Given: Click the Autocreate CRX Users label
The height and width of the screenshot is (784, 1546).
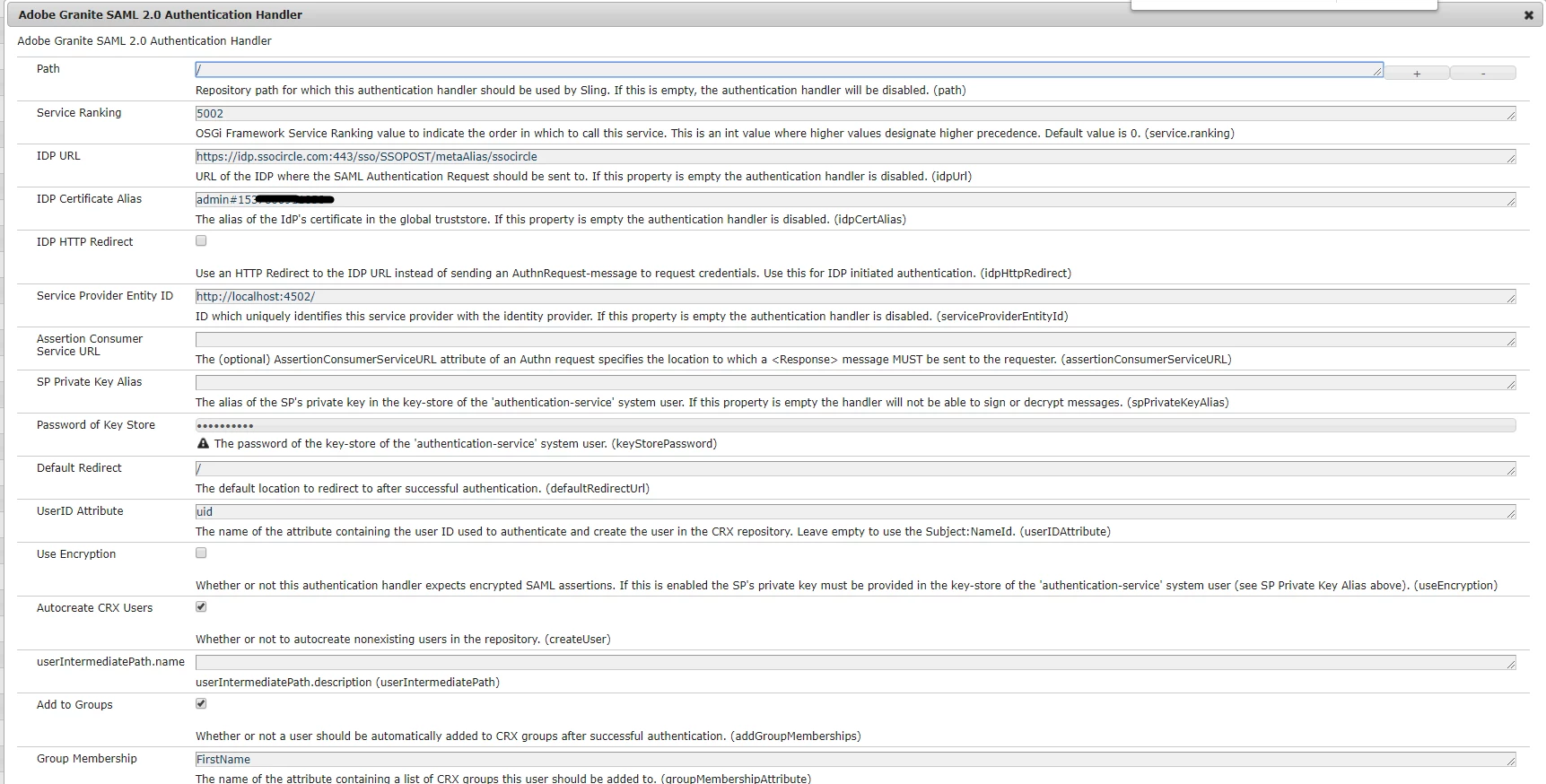Looking at the screenshot, I should tap(94, 608).
